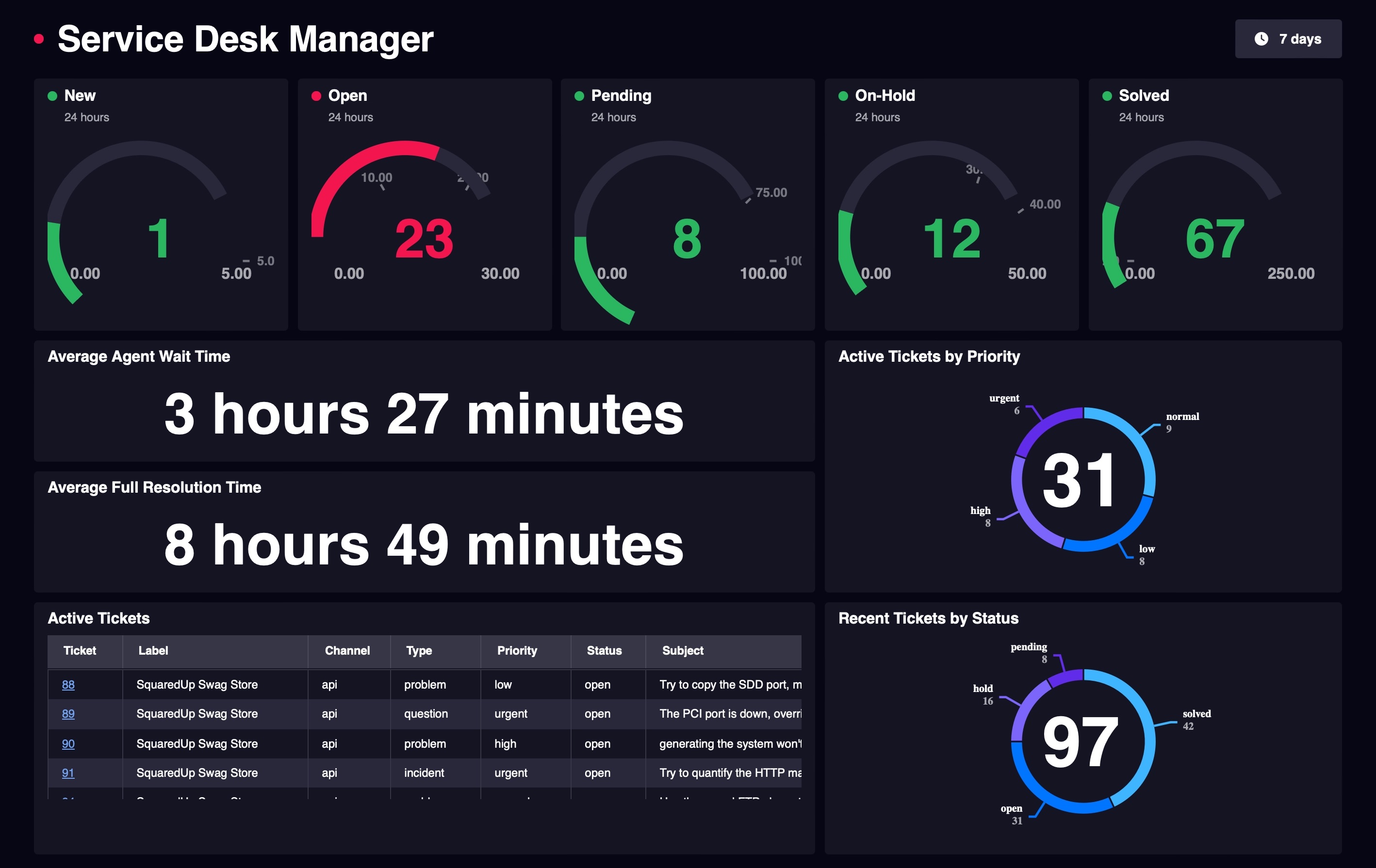The image size is (1376, 868).
Task: Click the red dot next to Service Desk Manager
Action: 39,39
